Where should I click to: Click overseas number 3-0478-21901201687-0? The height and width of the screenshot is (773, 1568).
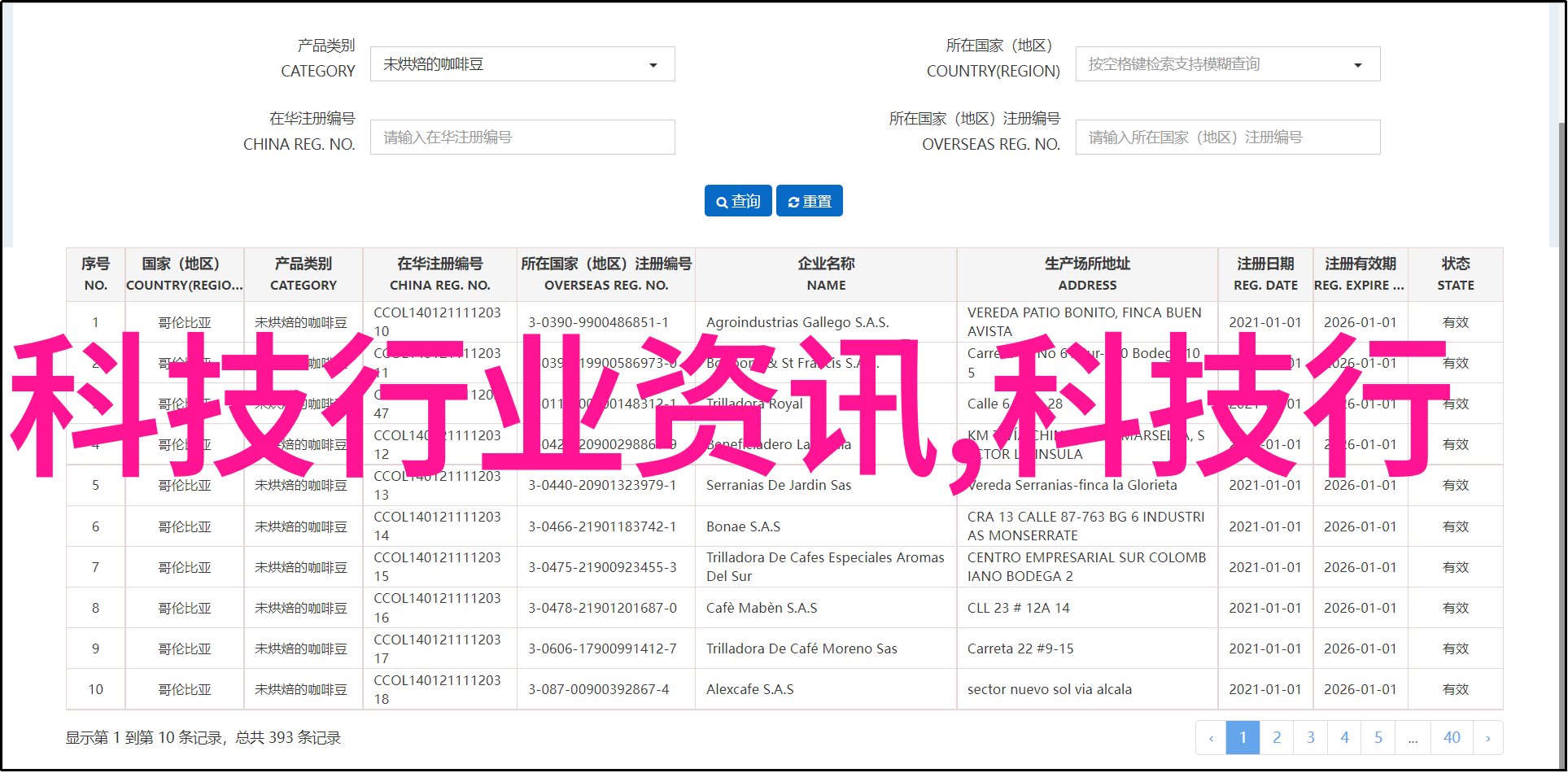602,608
